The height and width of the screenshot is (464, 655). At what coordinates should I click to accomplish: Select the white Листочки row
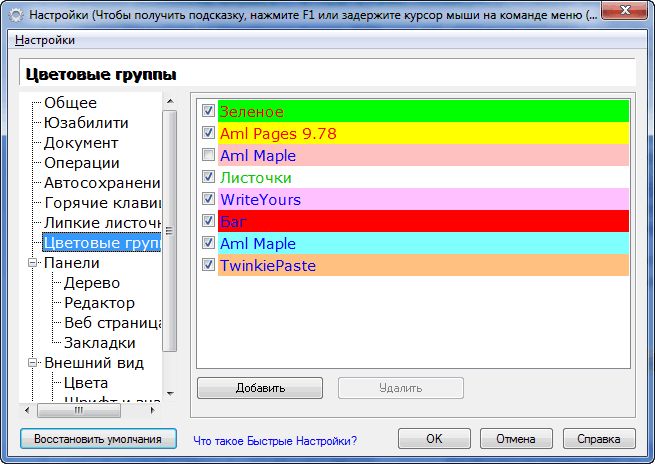(x=423, y=177)
